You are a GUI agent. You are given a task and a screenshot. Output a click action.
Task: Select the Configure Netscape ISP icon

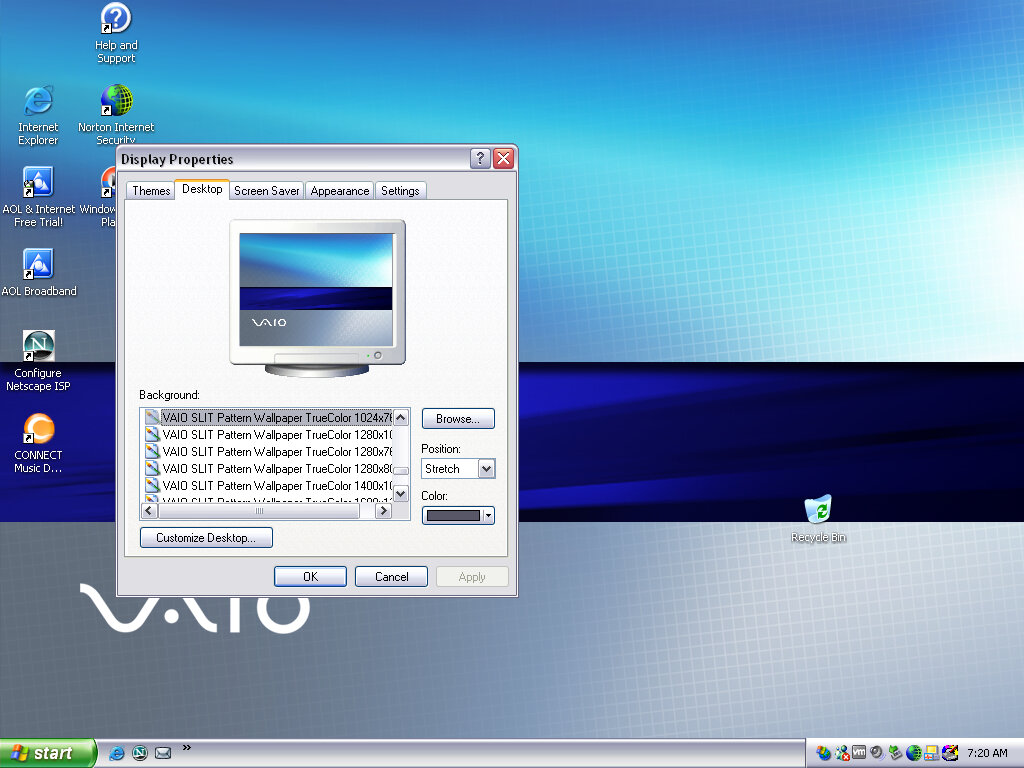(38, 345)
